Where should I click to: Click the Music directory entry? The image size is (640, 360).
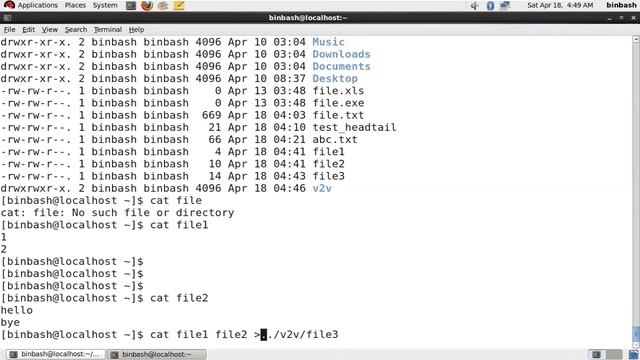pos(328,42)
